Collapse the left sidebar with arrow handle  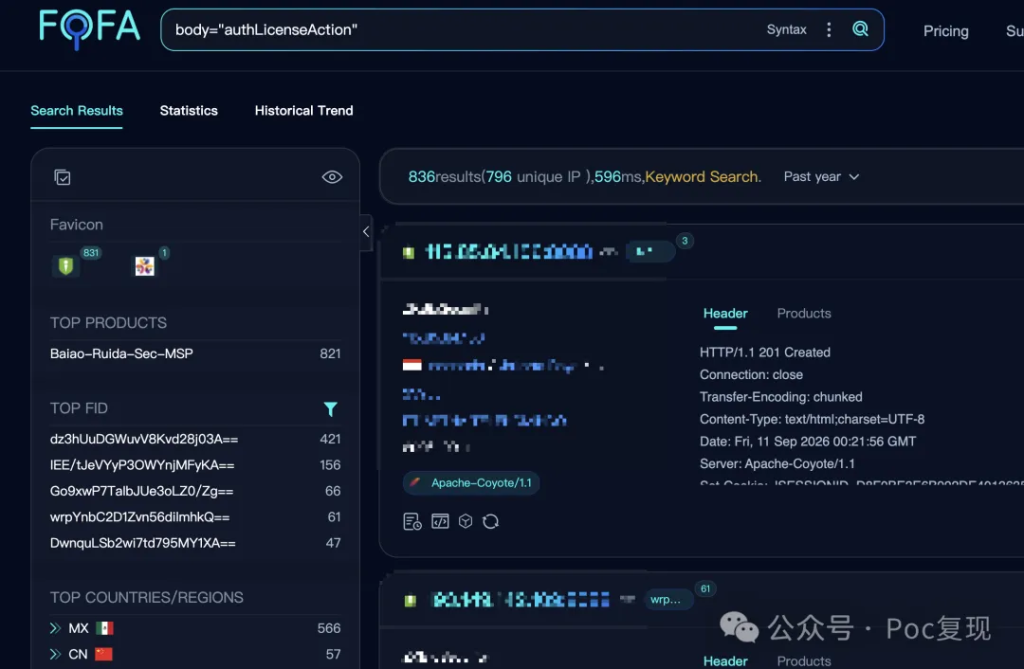tap(366, 231)
